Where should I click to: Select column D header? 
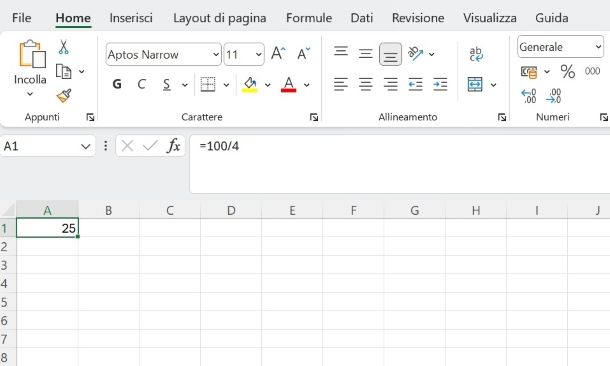(x=231, y=210)
